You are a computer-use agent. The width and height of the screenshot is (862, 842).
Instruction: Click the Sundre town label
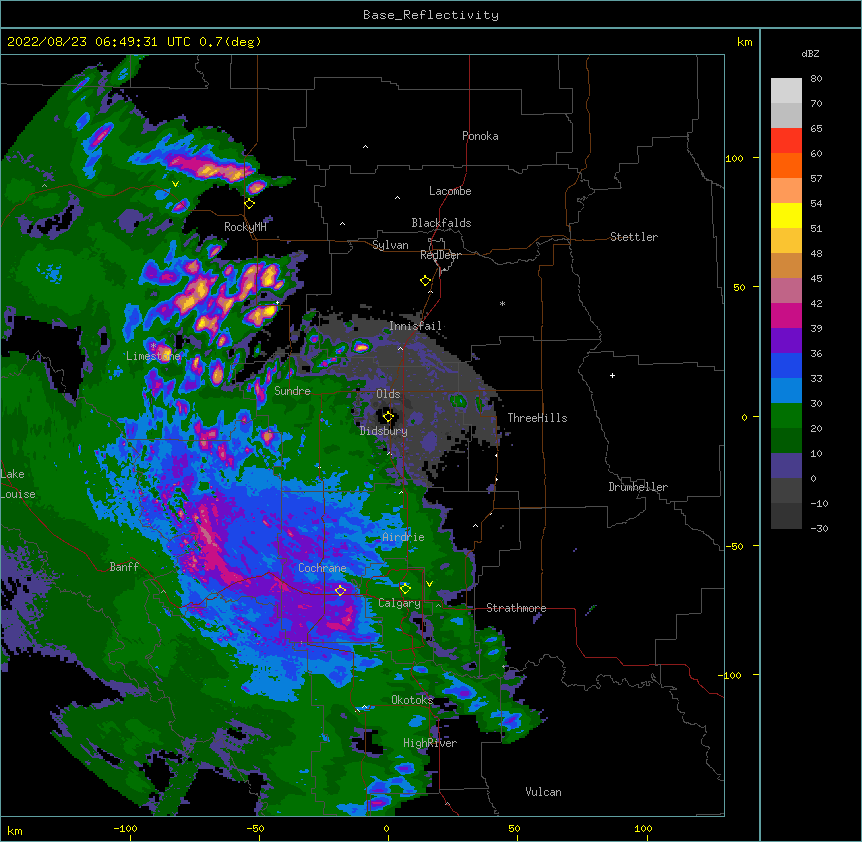[292, 391]
